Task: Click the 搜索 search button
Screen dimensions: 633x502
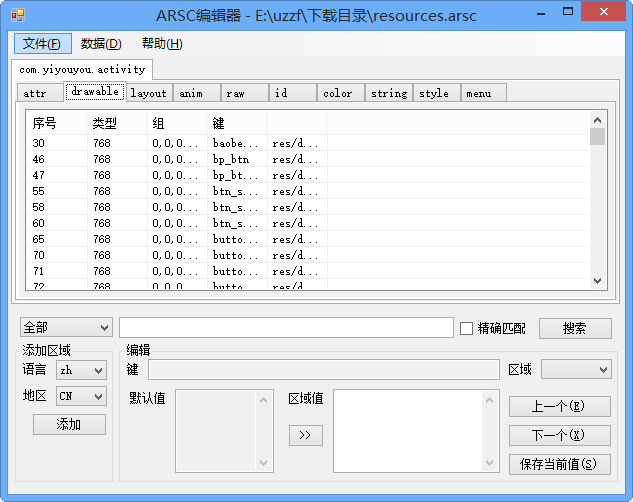Action: 575,328
